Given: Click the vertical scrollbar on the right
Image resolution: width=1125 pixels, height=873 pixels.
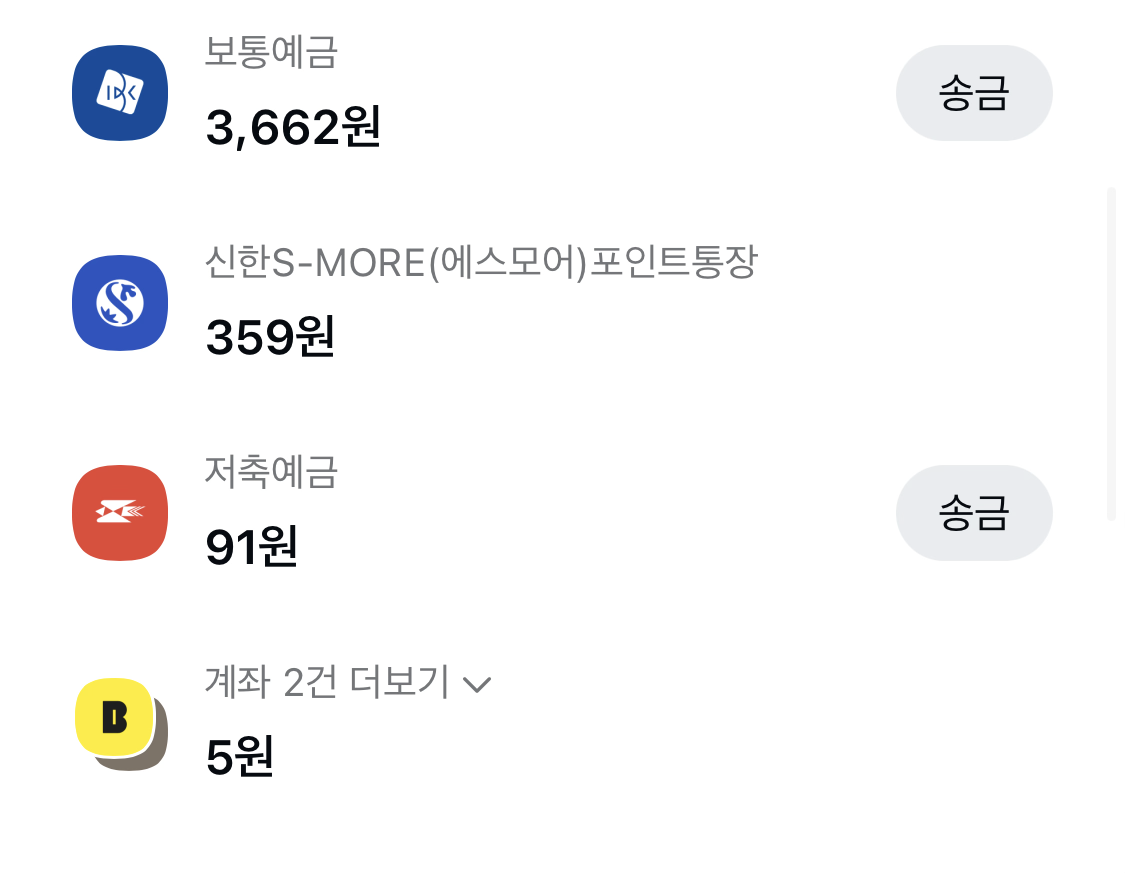Looking at the screenshot, I should [1111, 353].
